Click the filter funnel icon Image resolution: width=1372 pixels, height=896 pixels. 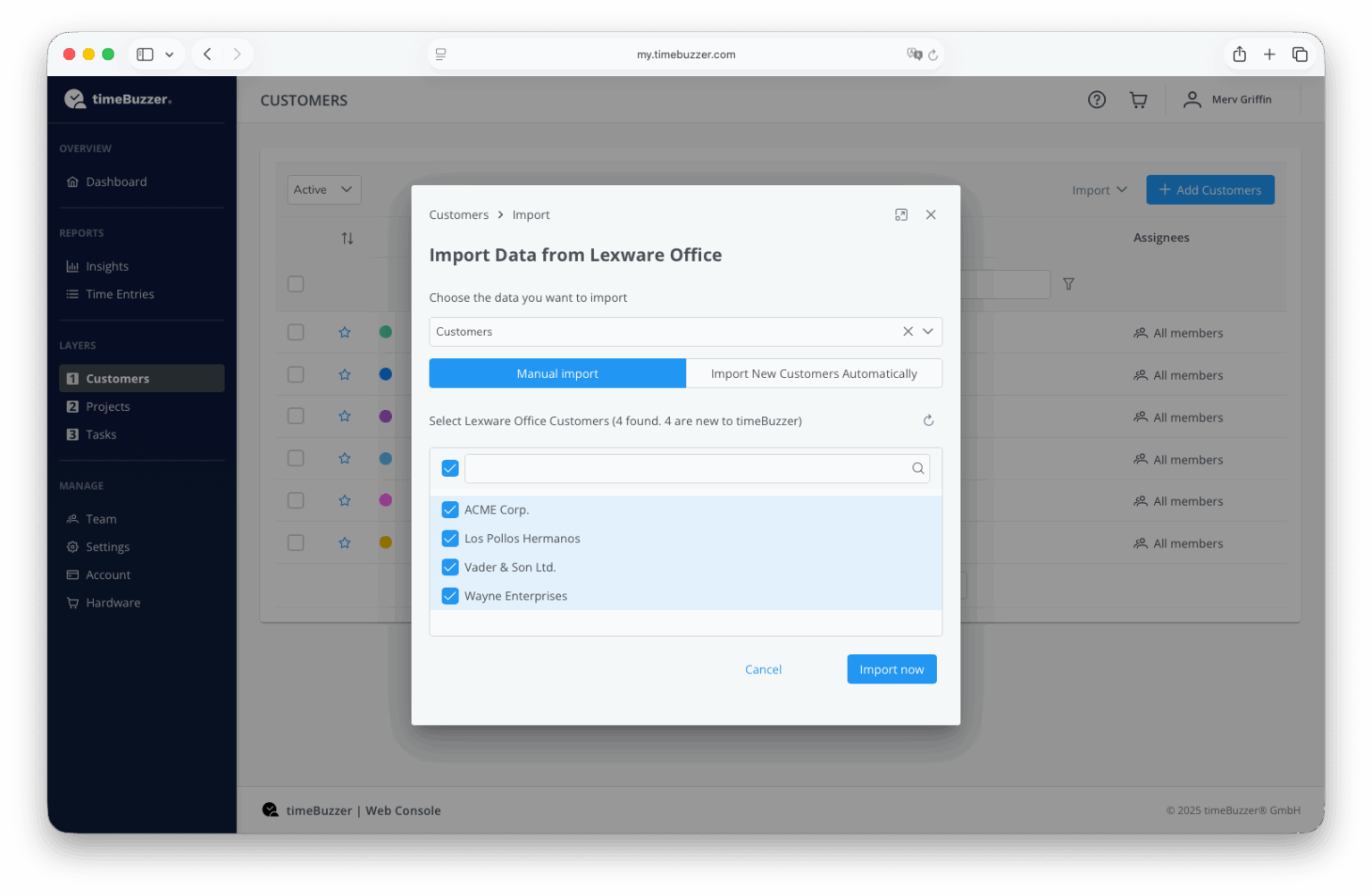tap(1068, 284)
